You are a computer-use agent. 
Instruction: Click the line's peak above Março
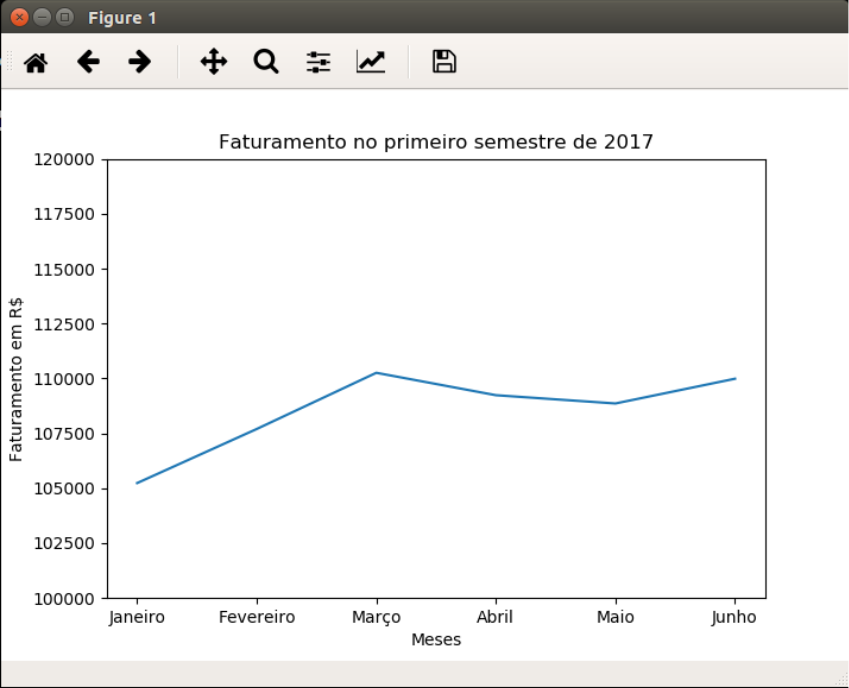pyautogui.click(x=376, y=373)
